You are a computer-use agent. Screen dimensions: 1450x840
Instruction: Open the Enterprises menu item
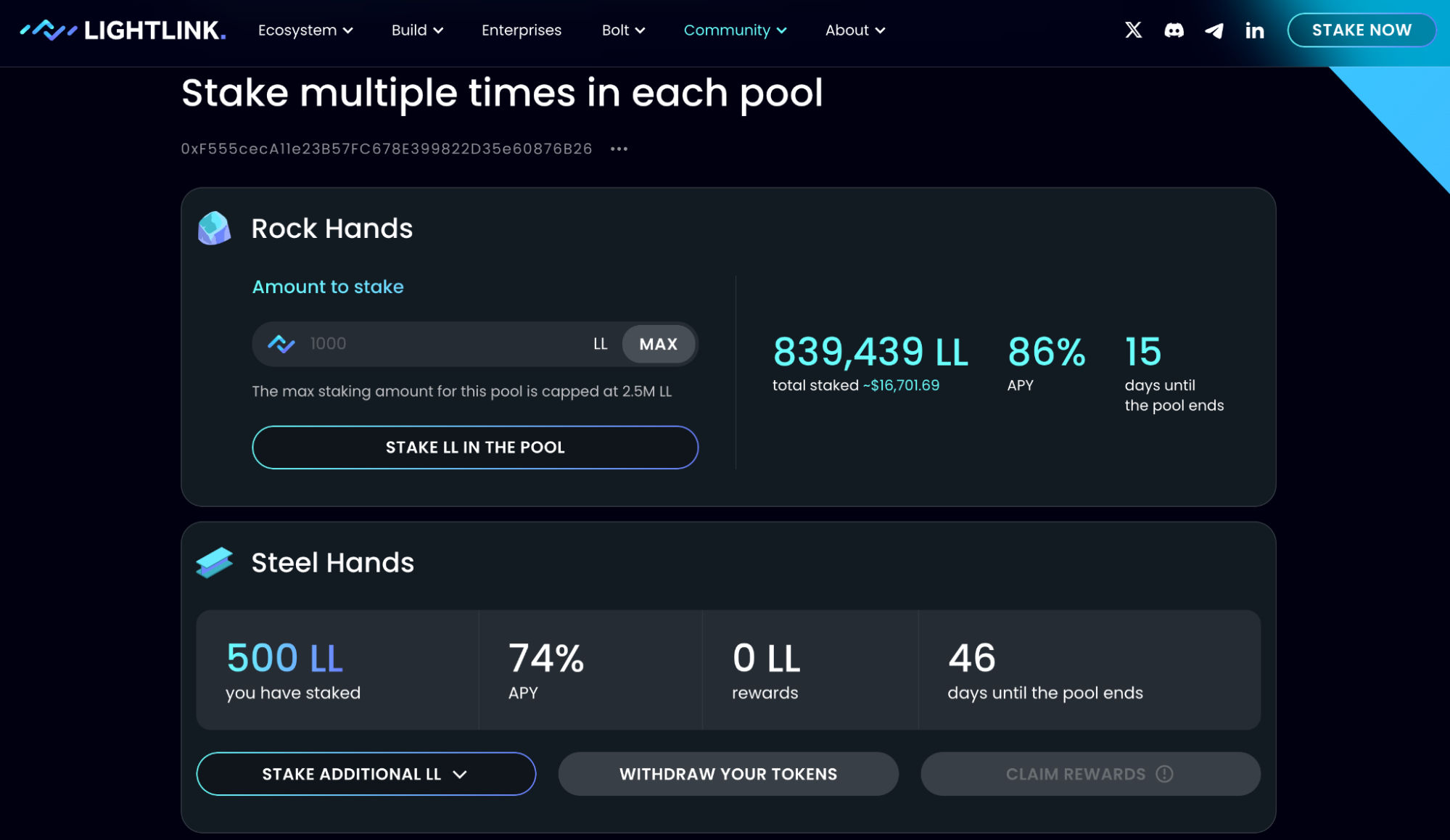tap(521, 30)
